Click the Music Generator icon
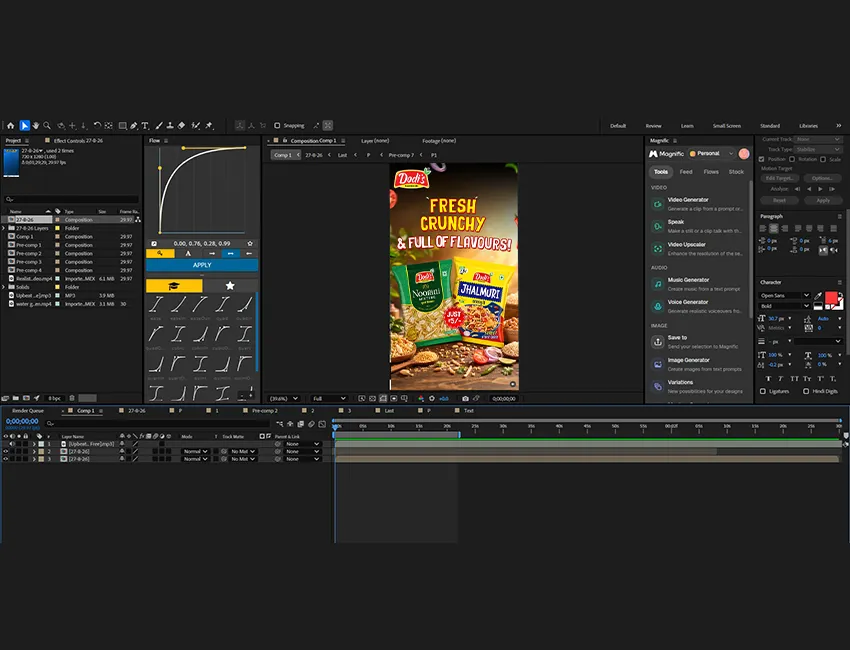 tap(658, 284)
